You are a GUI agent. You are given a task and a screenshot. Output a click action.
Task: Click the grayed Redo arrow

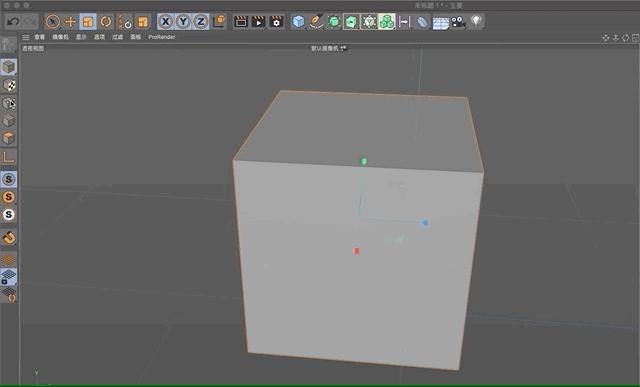30,22
